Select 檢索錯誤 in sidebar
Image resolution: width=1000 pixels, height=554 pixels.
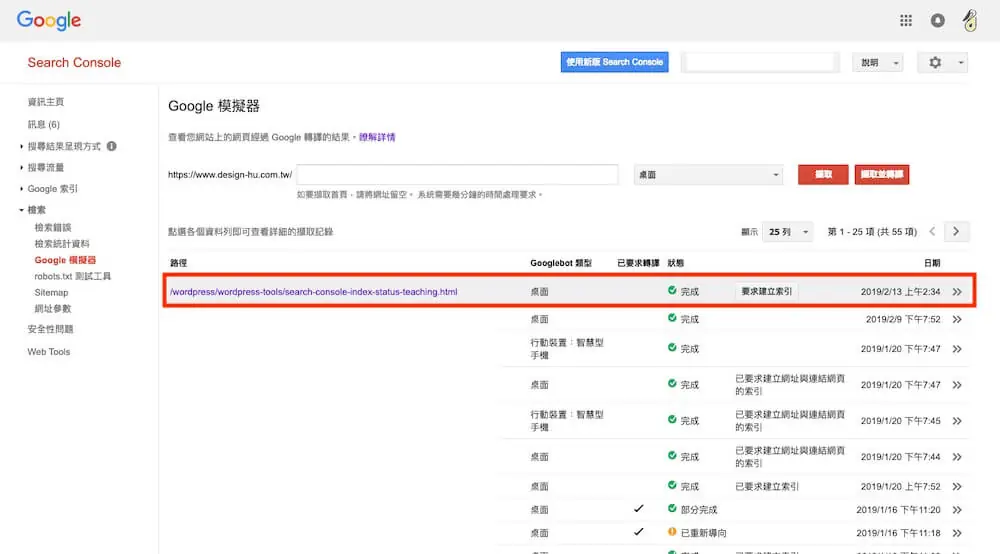click(x=53, y=227)
